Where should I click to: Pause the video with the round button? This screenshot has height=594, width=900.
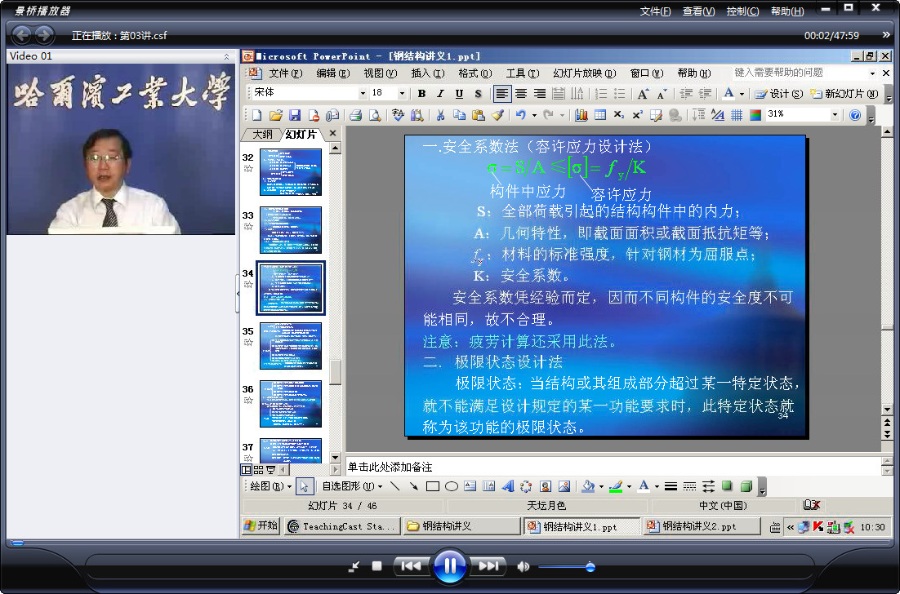(x=449, y=566)
